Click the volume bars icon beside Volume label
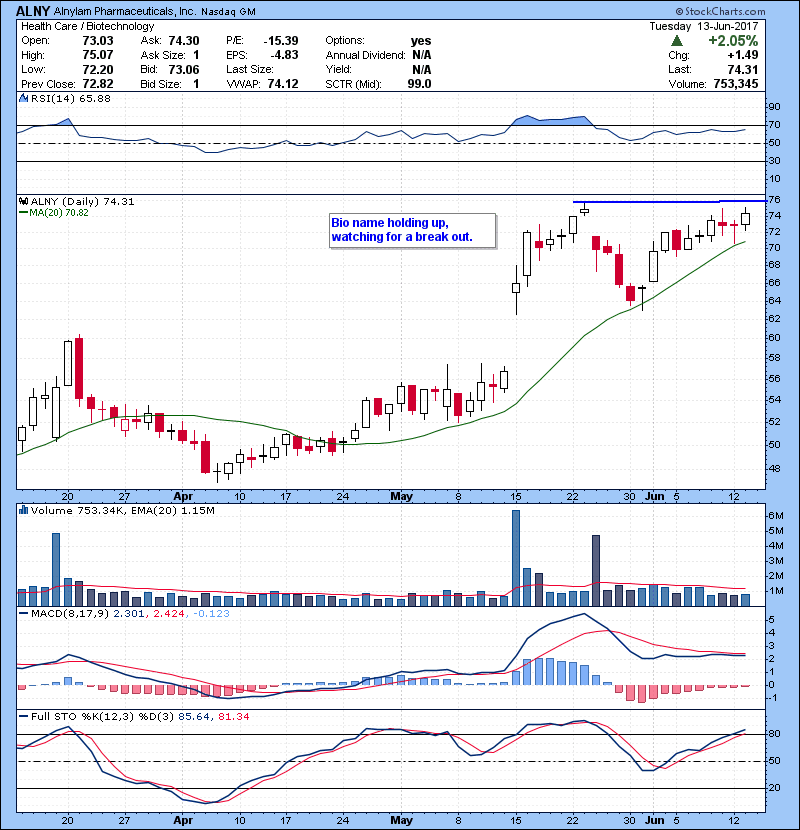 pos(23,510)
